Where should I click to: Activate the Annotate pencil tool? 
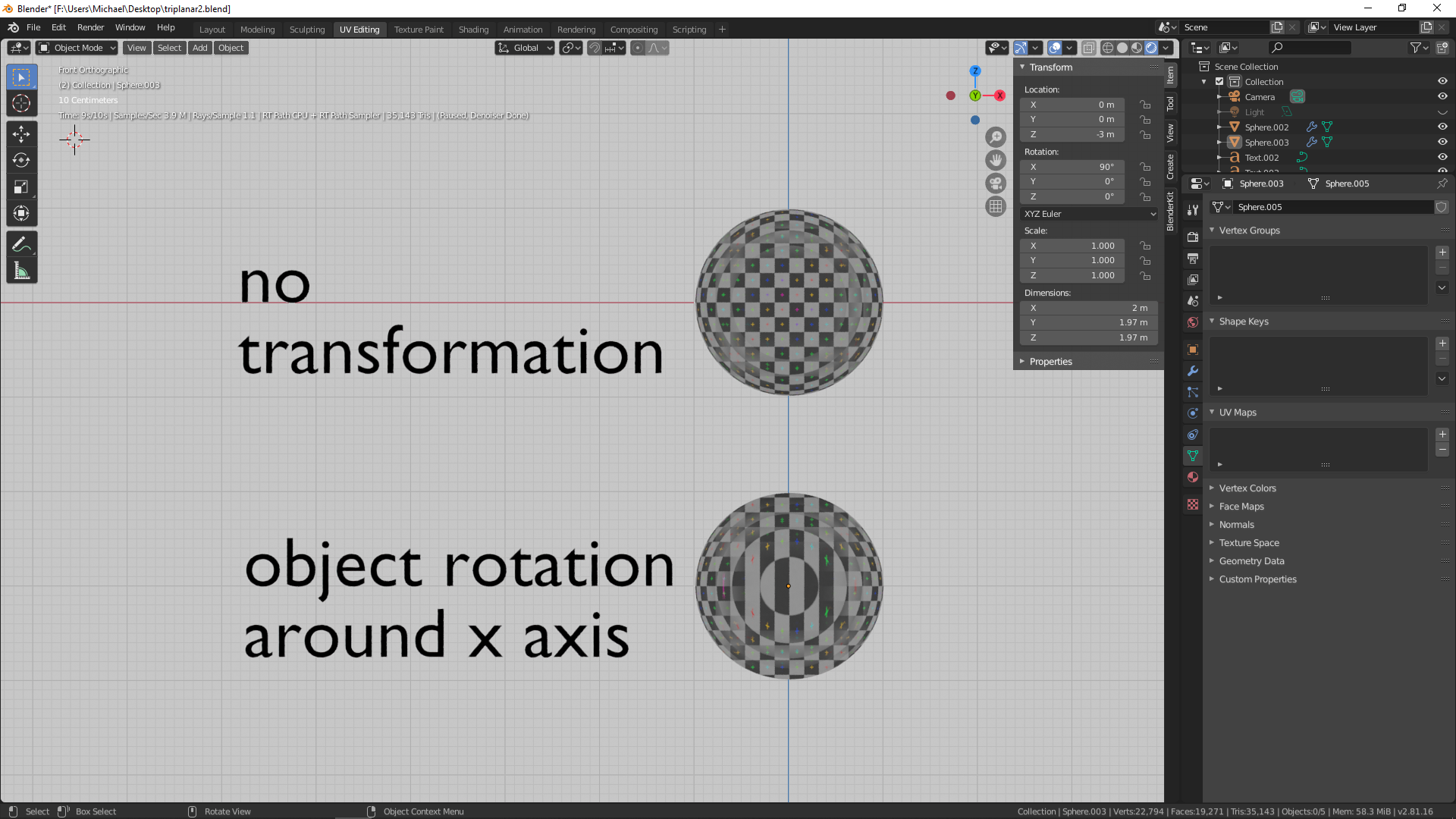click(x=21, y=244)
